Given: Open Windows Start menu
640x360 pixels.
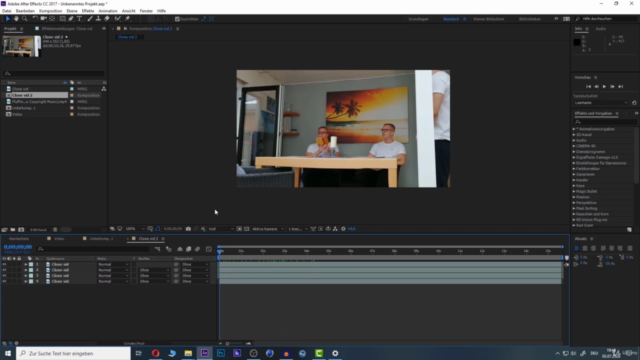Looking at the screenshot, I should (x=8, y=353).
